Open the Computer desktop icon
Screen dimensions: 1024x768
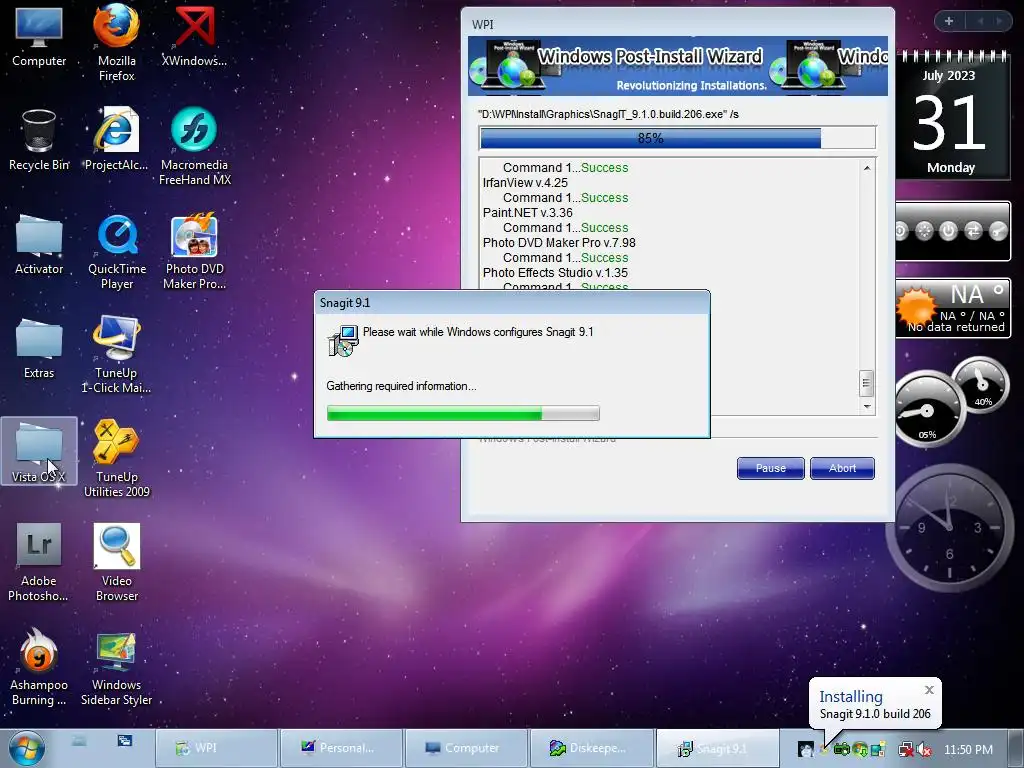[39, 37]
